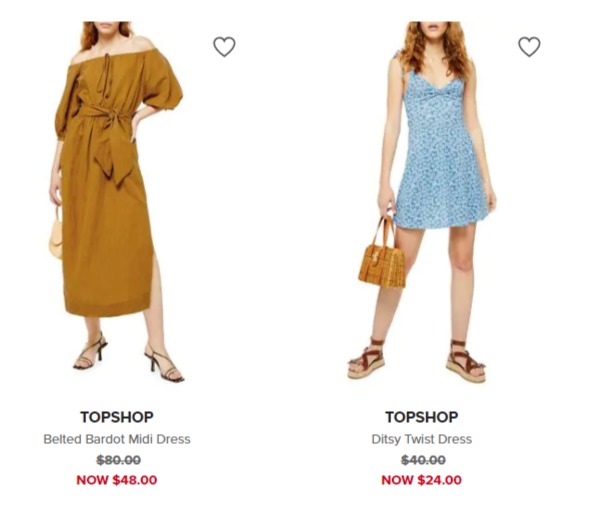Click the side slit of the mustard midi dress
The width and height of the screenshot is (598, 521).
[154, 278]
